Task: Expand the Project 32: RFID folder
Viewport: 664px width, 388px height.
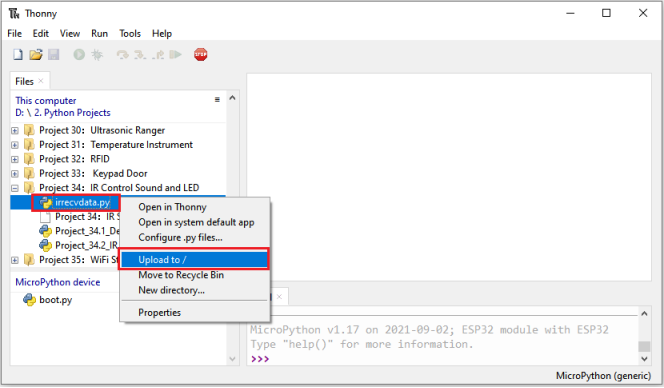Action: (x=15, y=159)
